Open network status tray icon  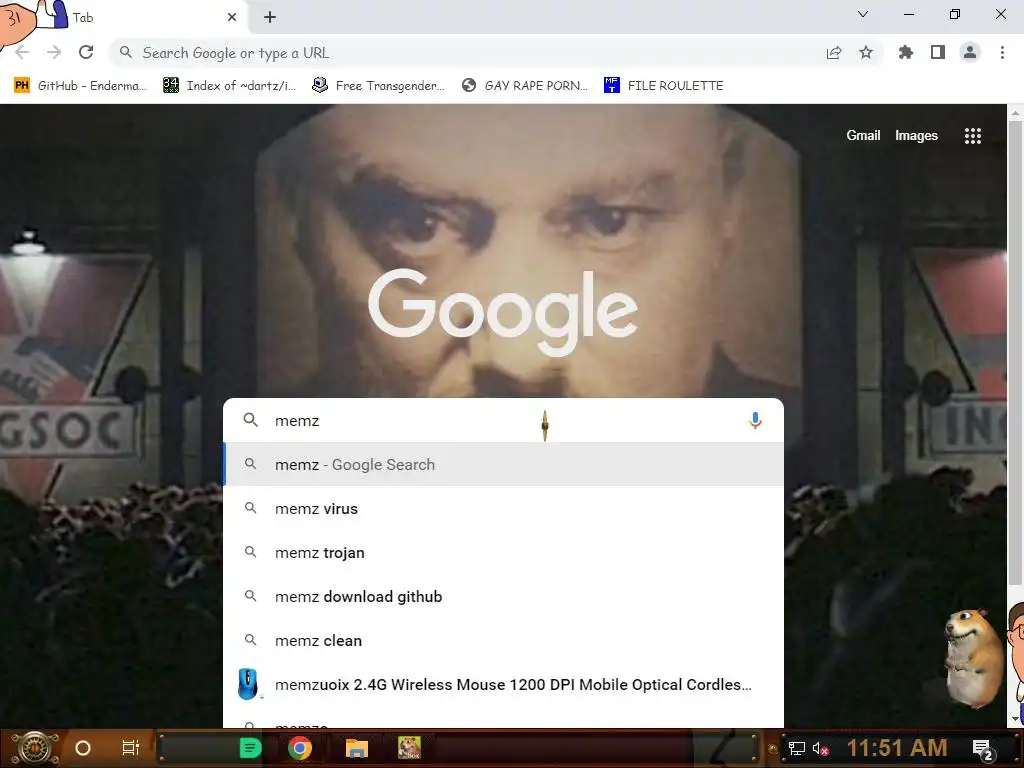pyautogui.click(x=797, y=748)
